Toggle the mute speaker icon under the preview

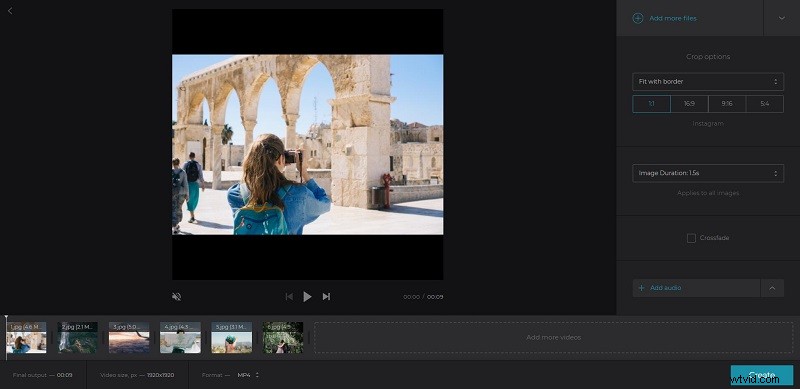click(177, 297)
